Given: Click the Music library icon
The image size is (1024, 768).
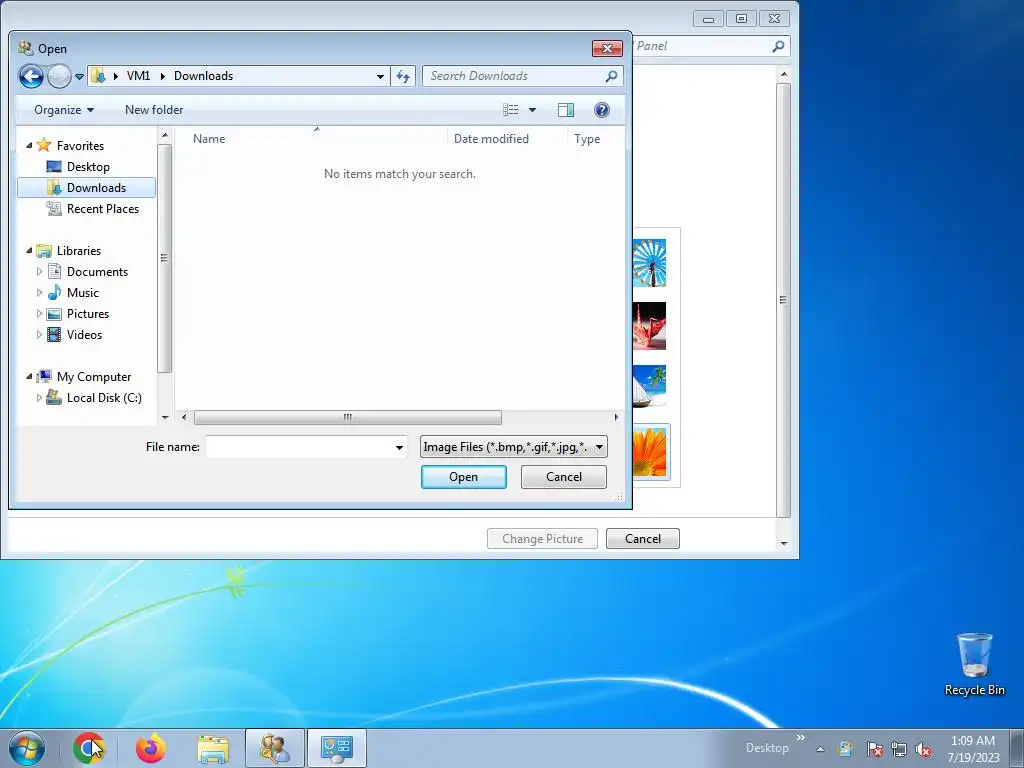Looking at the screenshot, I should [55, 292].
